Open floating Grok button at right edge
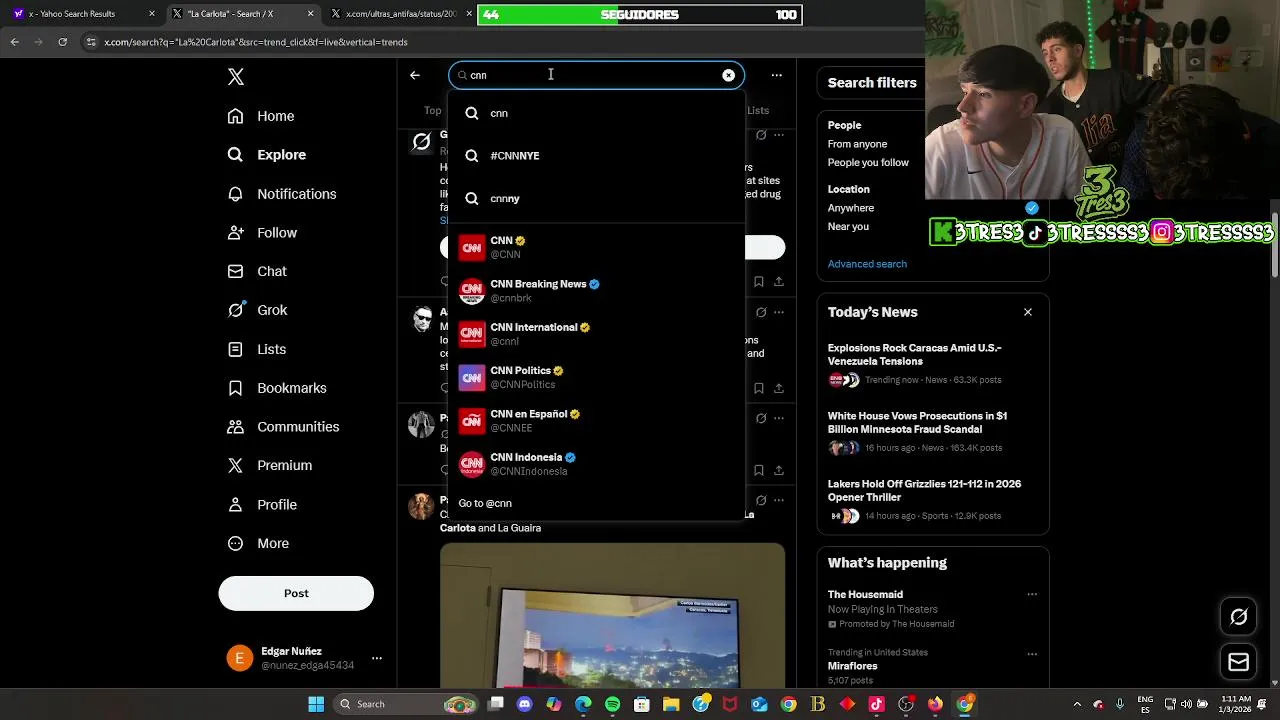The image size is (1280, 720). [x=1238, y=617]
